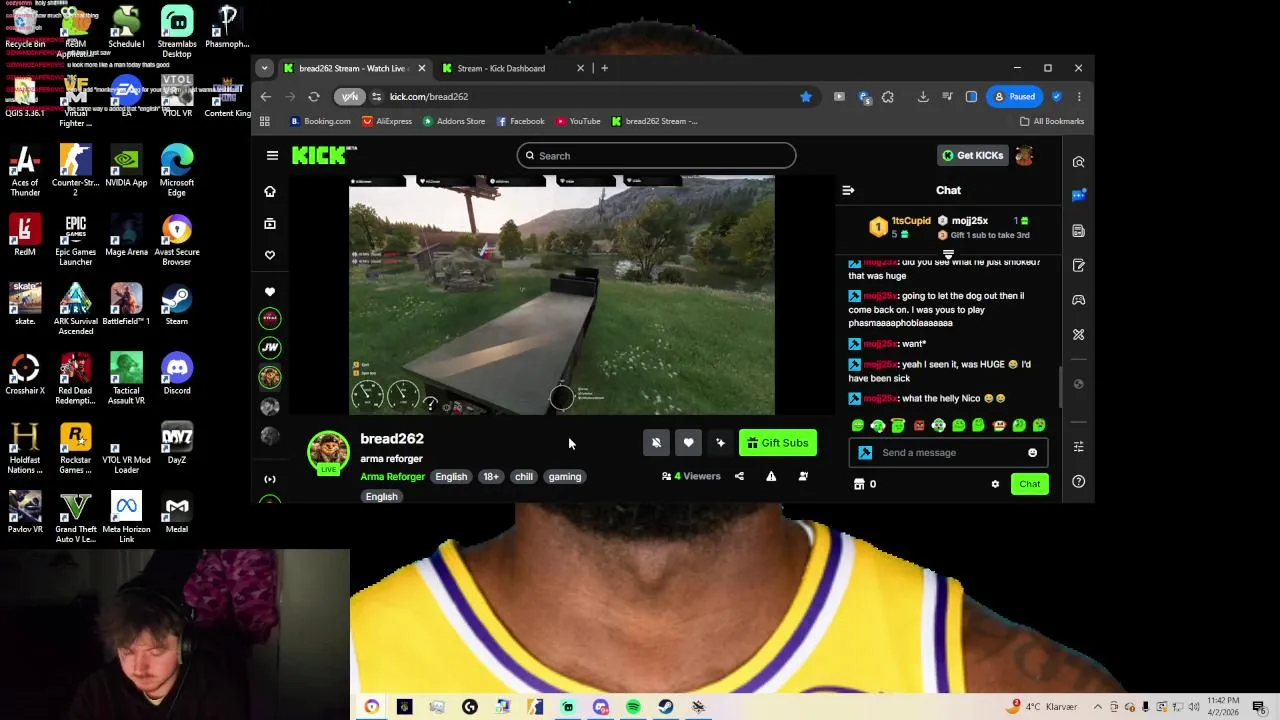1280x720 pixels.
Task: Click the chill tag
Action: pos(524,477)
